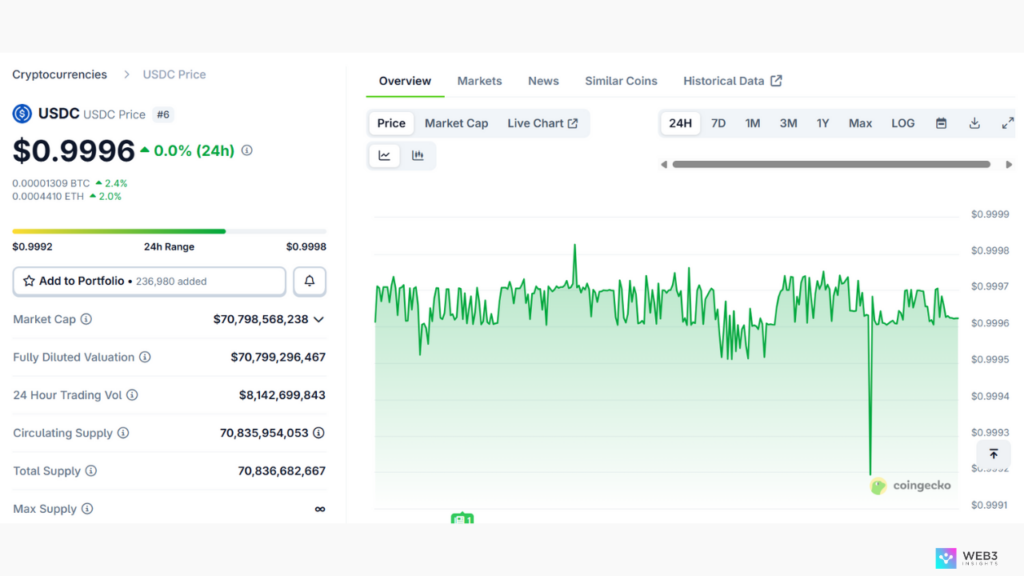
Task: Click the scroll-to-top arrow button
Action: tap(993, 454)
